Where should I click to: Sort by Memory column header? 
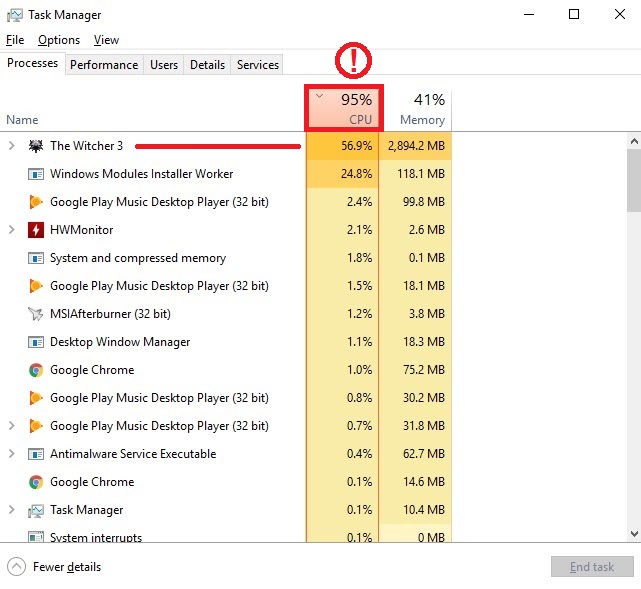tap(416, 108)
